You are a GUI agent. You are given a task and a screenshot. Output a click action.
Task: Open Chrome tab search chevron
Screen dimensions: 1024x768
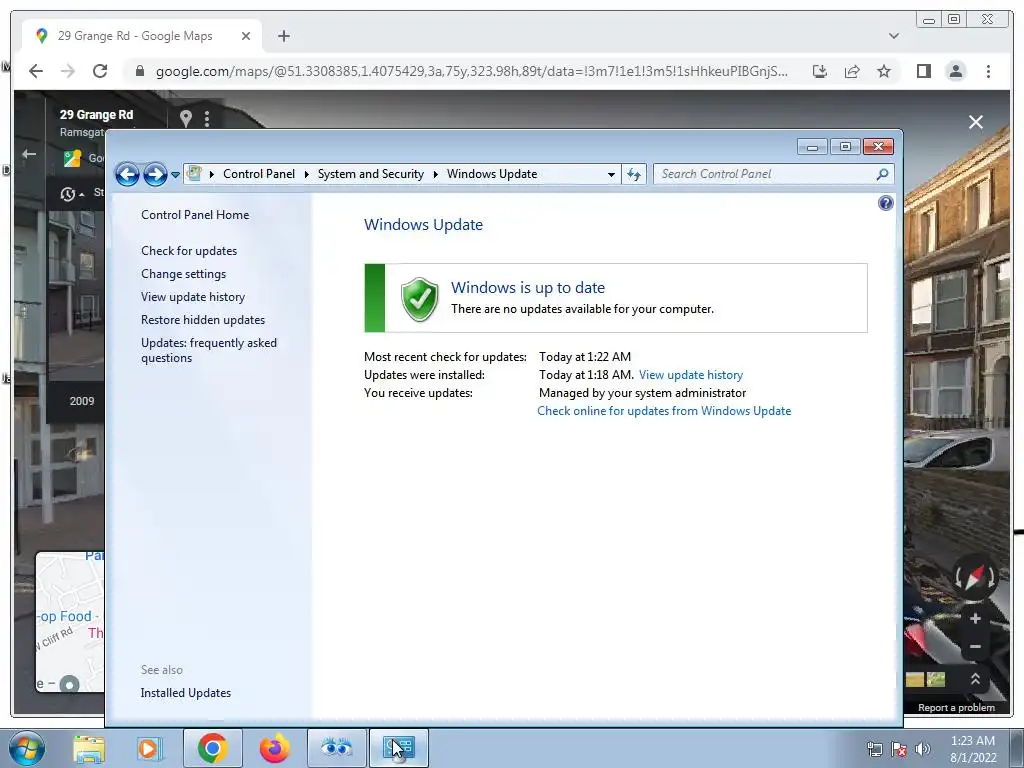(x=894, y=36)
